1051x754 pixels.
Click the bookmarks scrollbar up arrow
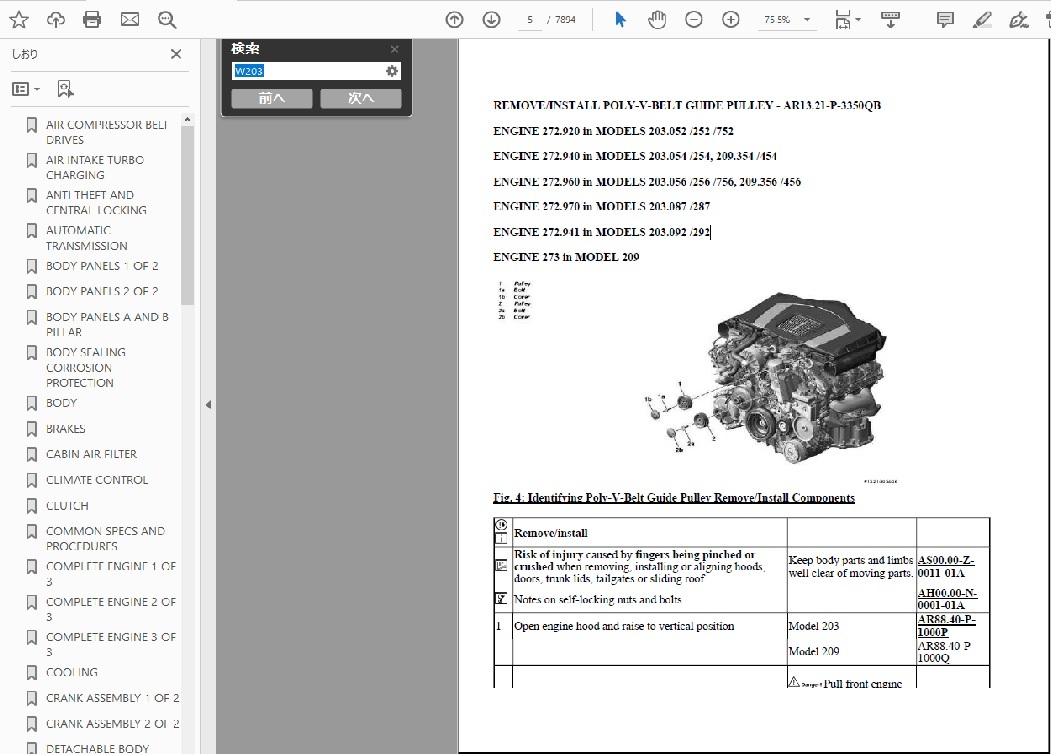[188, 119]
